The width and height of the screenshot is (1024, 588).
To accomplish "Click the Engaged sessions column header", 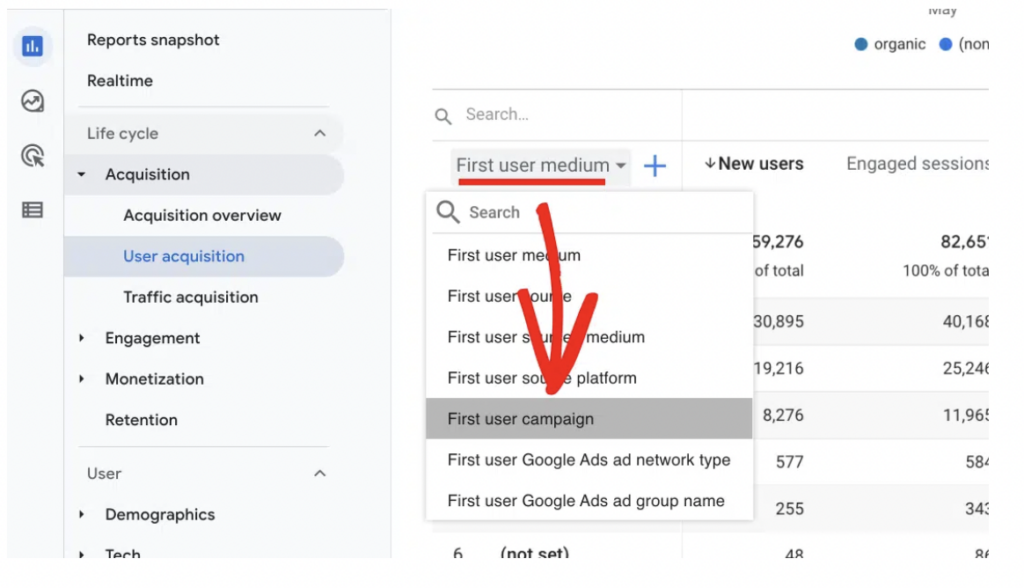I will coord(917,163).
